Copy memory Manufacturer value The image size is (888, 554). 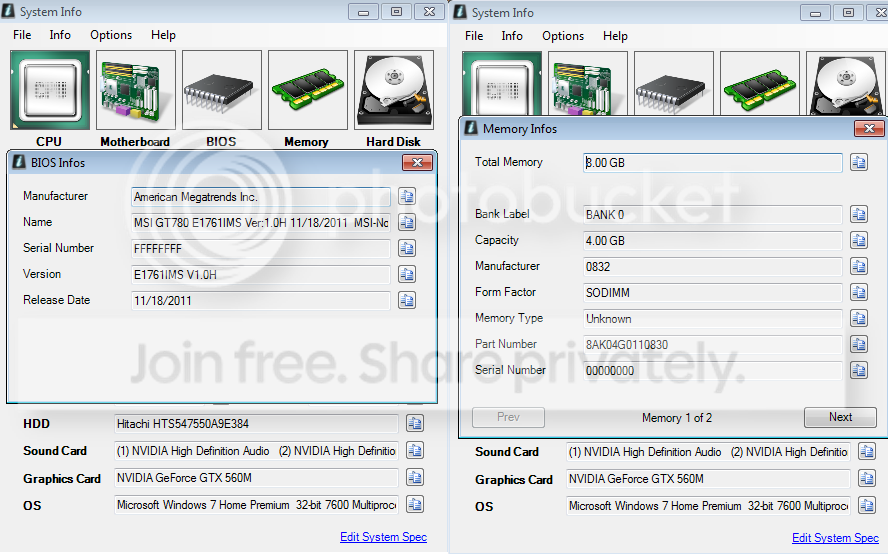(x=859, y=267)
